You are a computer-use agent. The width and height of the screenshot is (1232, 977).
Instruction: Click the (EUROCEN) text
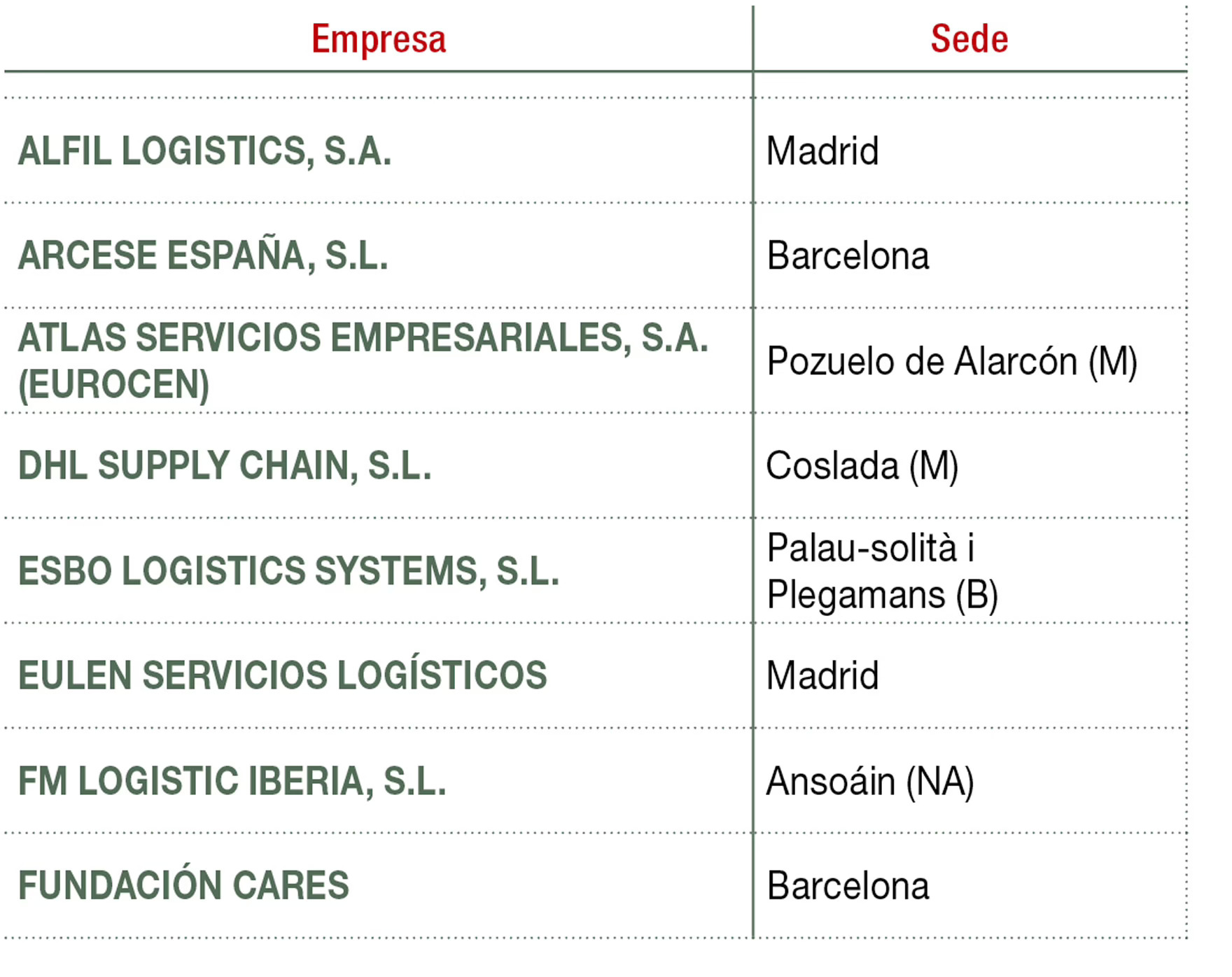[113, 385]
